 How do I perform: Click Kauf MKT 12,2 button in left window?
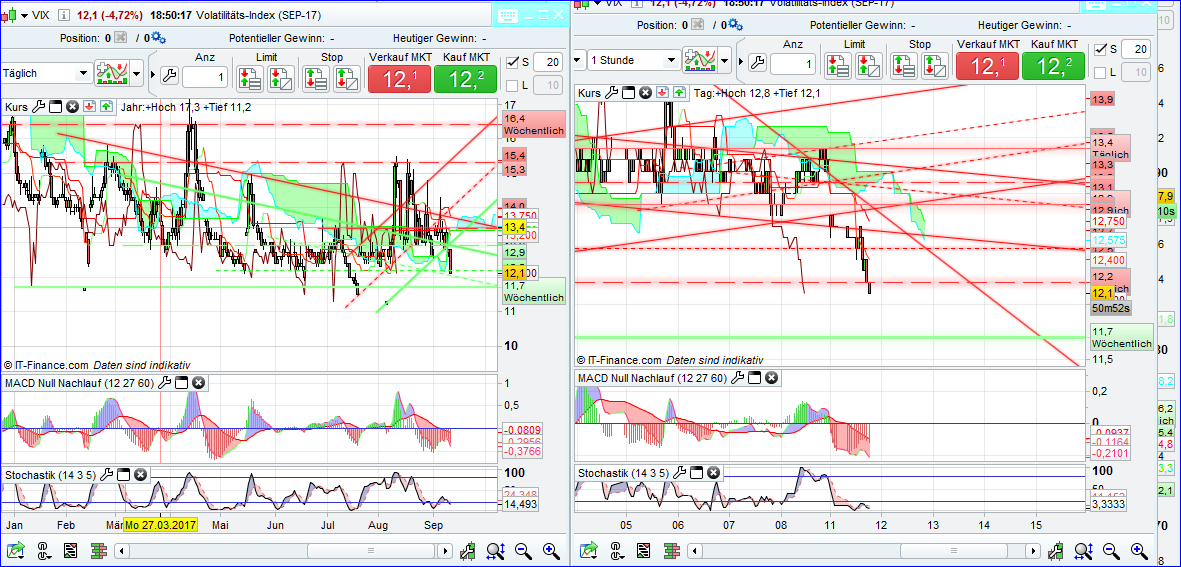pos(465,79)
